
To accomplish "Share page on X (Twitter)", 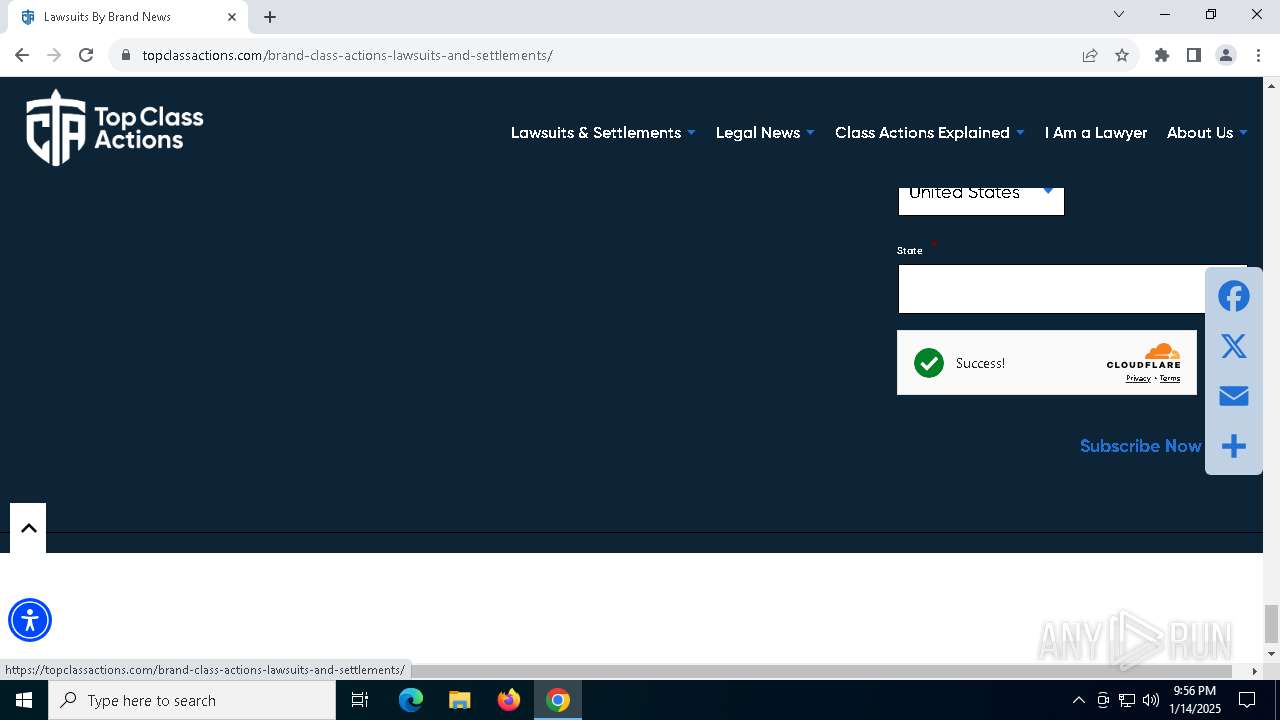I will (1234, 346).
